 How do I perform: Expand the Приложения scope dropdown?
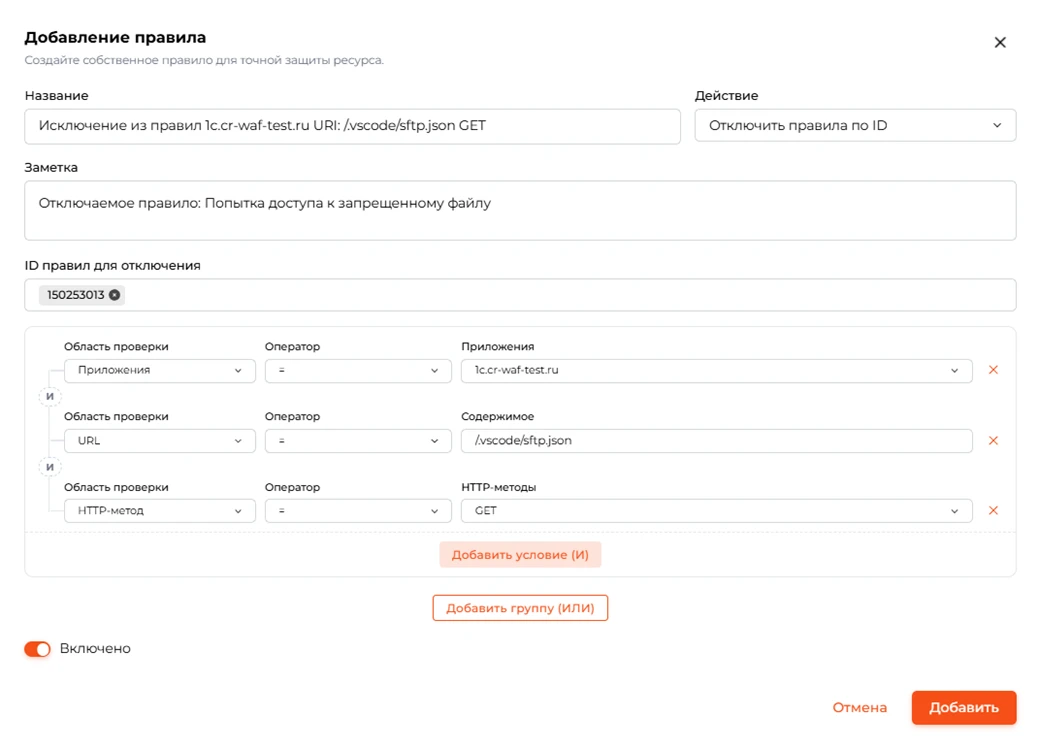point(160,370)
